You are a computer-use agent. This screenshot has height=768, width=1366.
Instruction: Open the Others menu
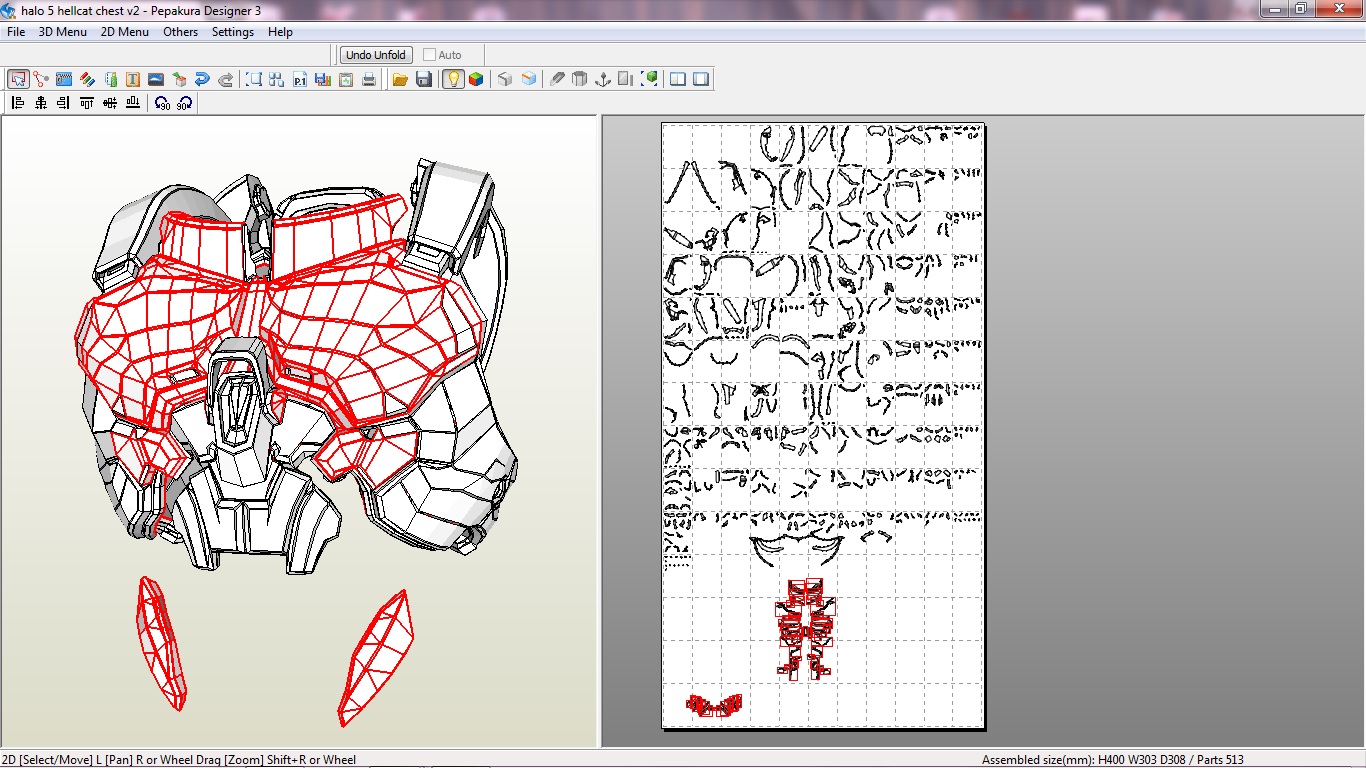pyautogui.click(x=181, y=32)
